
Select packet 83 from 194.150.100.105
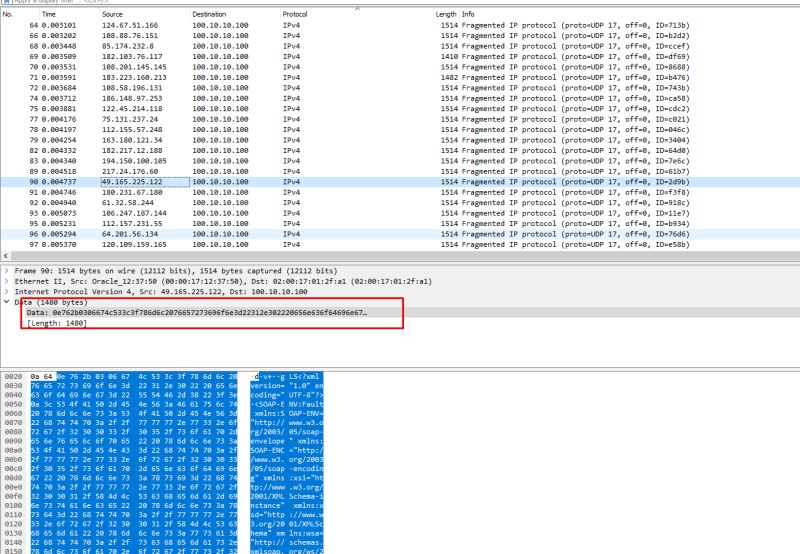[400, 161]
